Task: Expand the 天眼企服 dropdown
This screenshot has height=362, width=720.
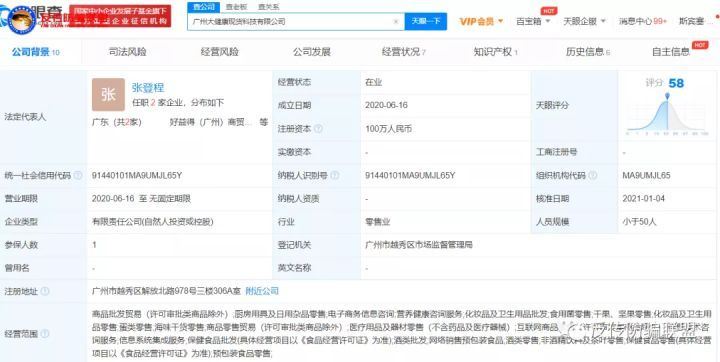Action: click(x=585, y=21)
